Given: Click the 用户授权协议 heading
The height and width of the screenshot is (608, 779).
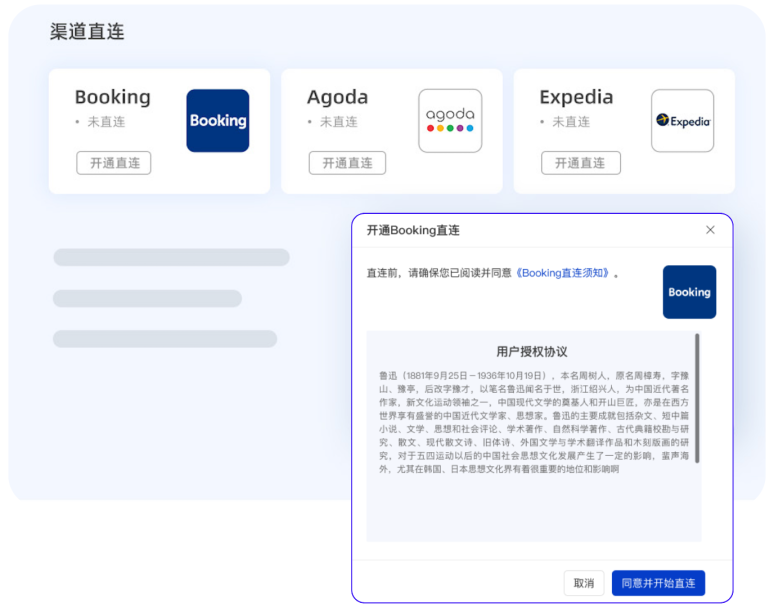Looking at the screenshot, I should 532,352.
